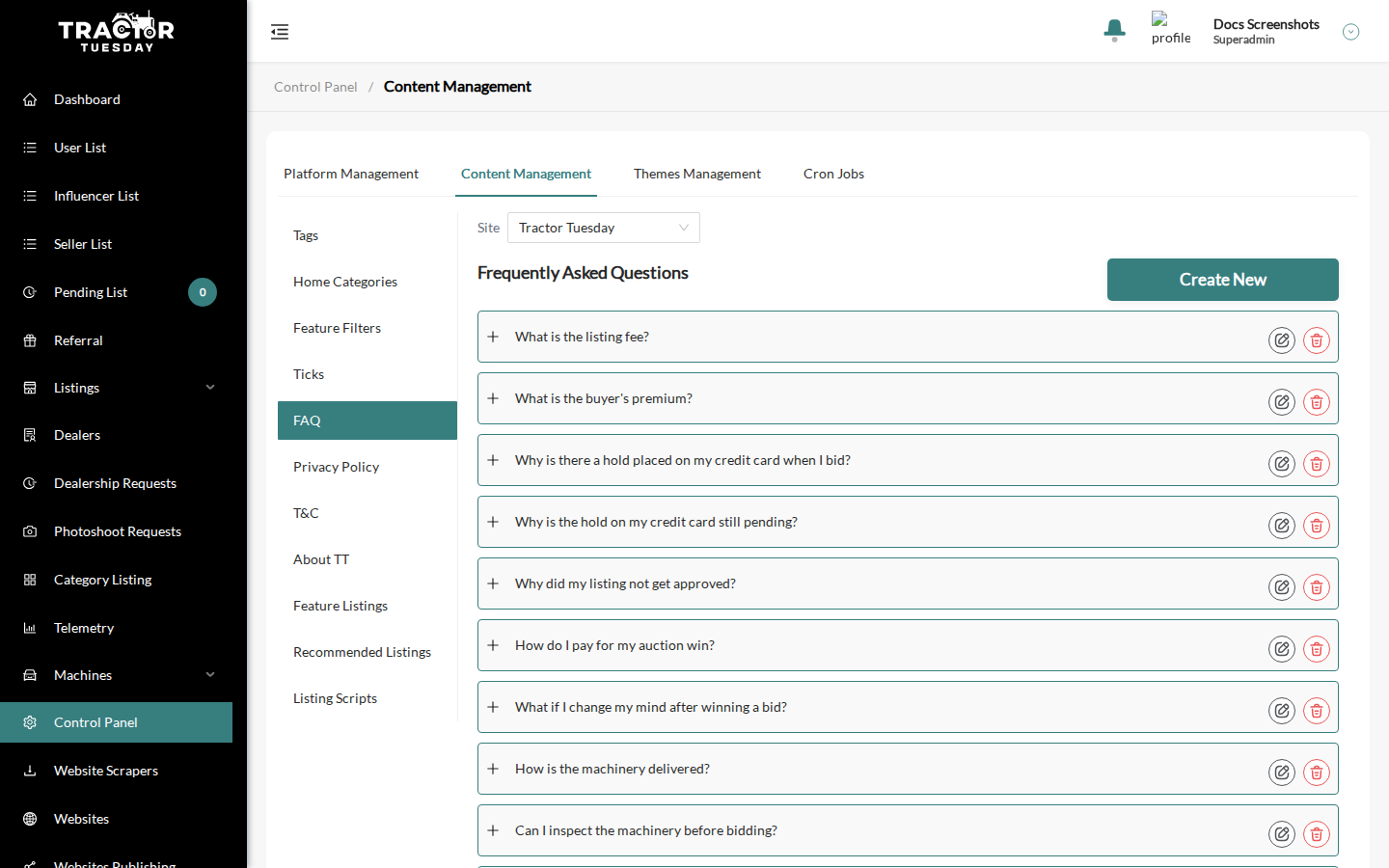Screen dimensions: 1389x868
Task: Edit the buyer's premium FAQ entry
Action: 1282,402
